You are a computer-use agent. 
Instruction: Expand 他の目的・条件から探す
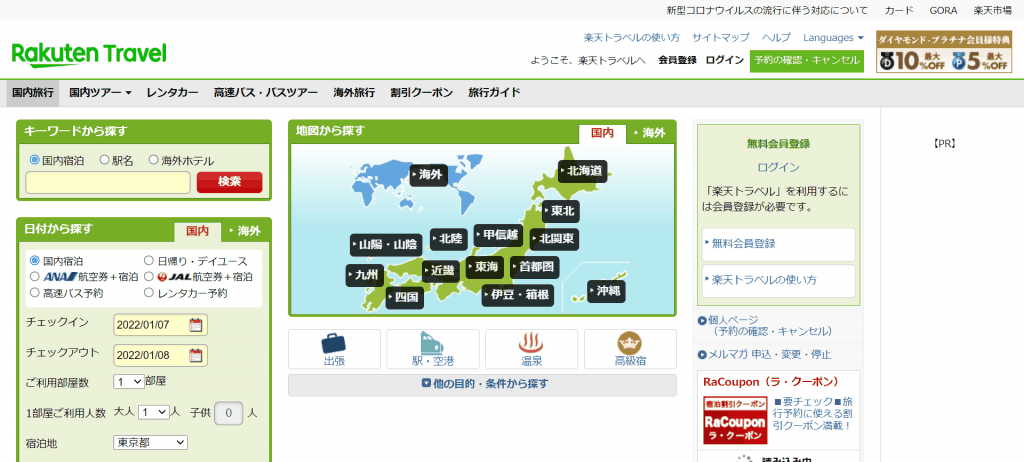483,384
